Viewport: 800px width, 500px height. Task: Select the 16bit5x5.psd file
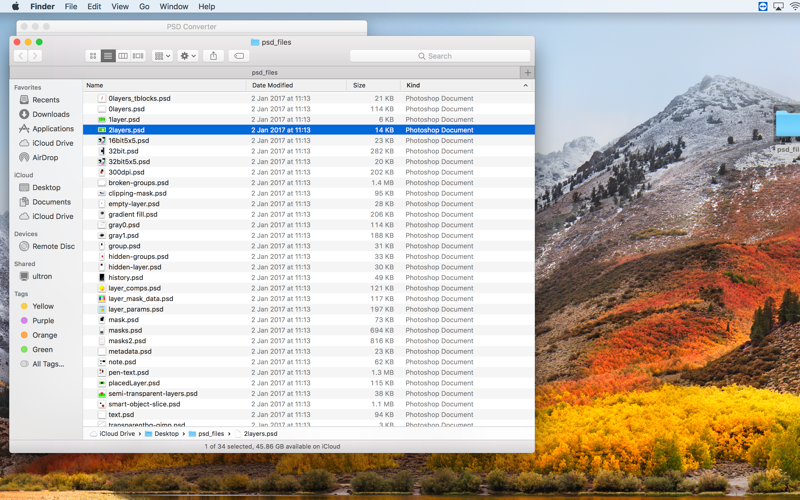tap(309, 140)
